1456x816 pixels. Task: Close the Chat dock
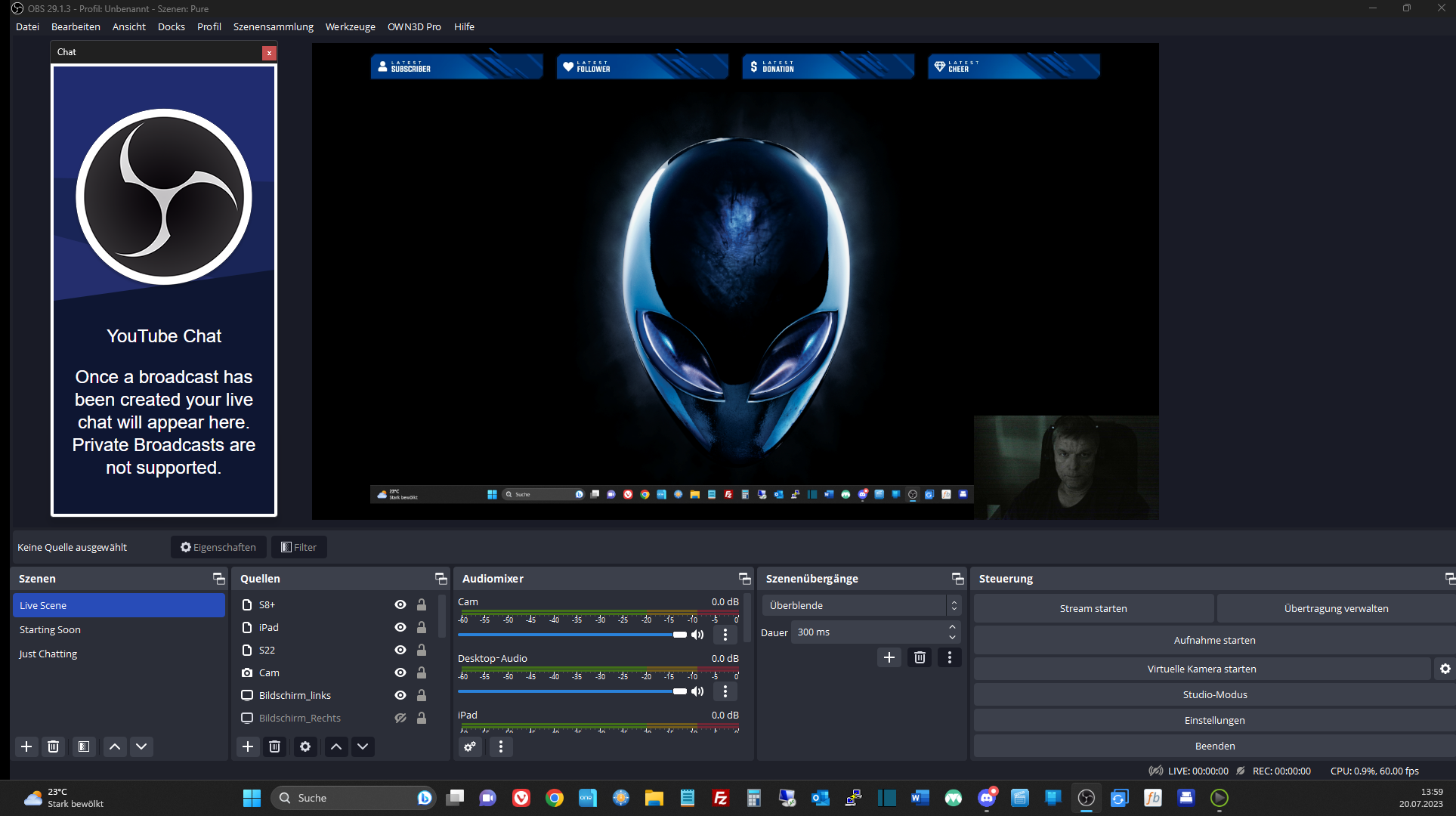(269, 53)
